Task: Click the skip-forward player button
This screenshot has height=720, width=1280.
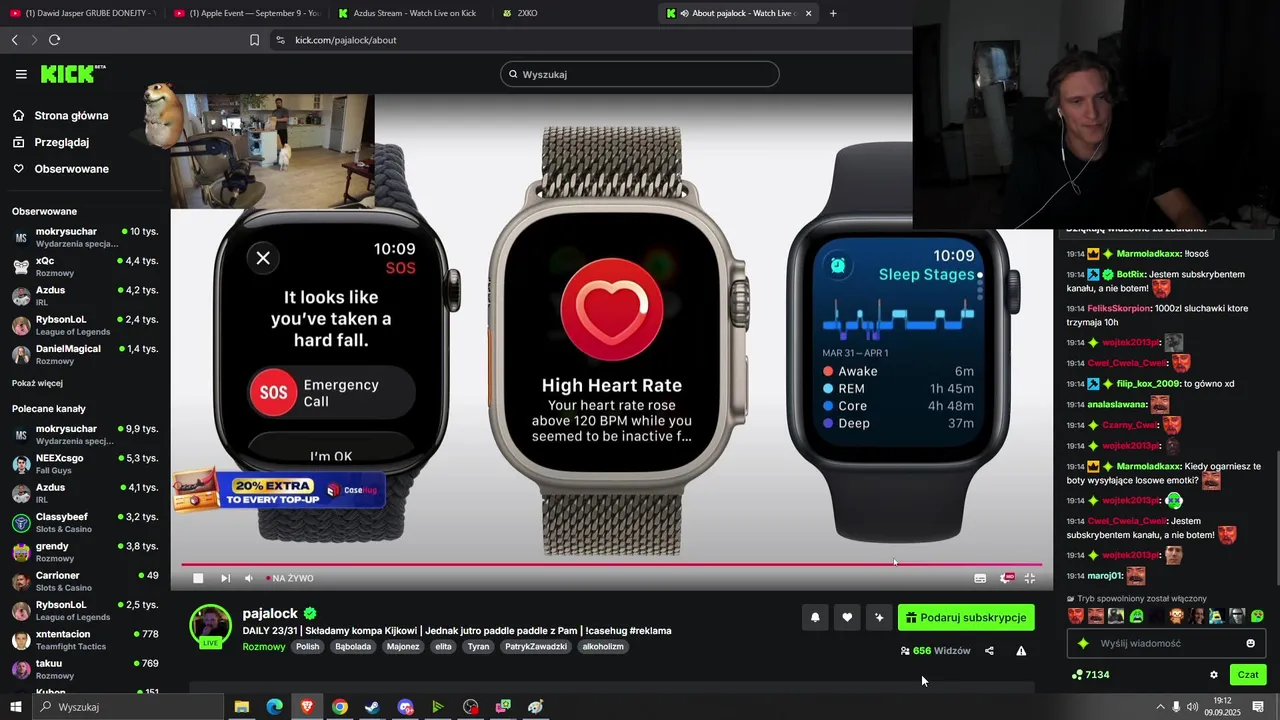Action: (x=225, y=578)
